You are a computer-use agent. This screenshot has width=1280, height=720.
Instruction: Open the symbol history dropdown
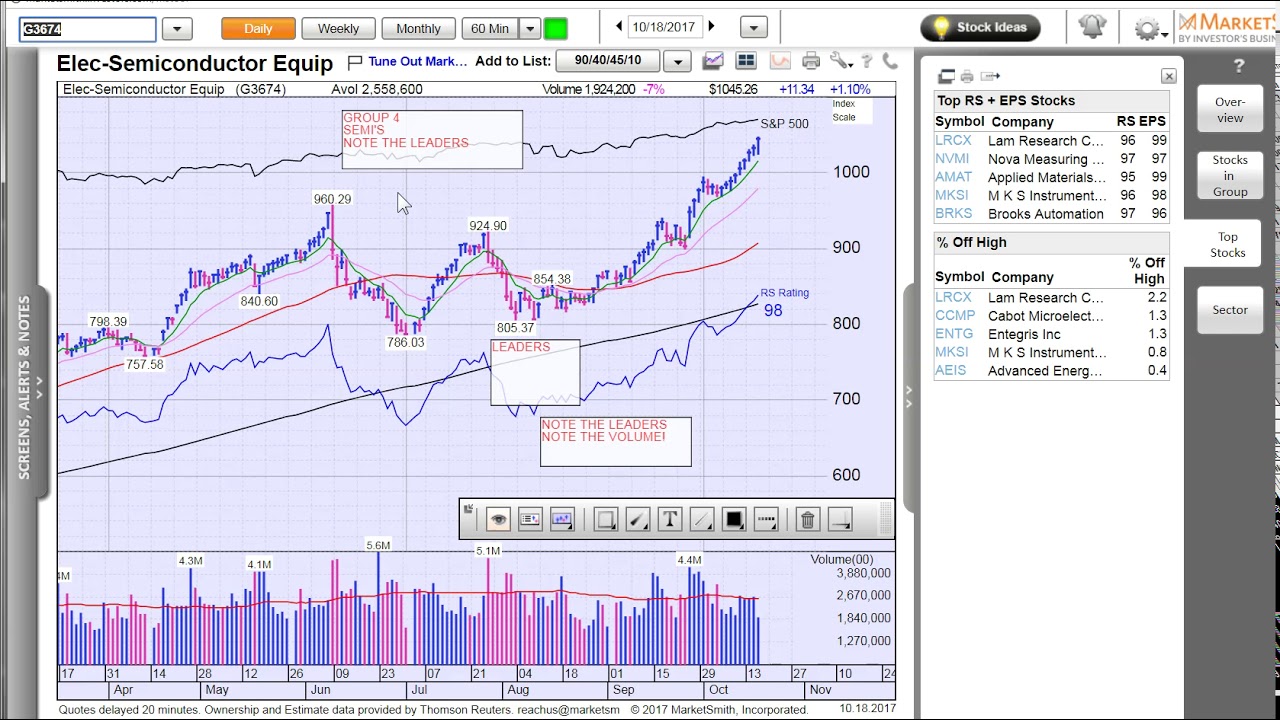177,29
